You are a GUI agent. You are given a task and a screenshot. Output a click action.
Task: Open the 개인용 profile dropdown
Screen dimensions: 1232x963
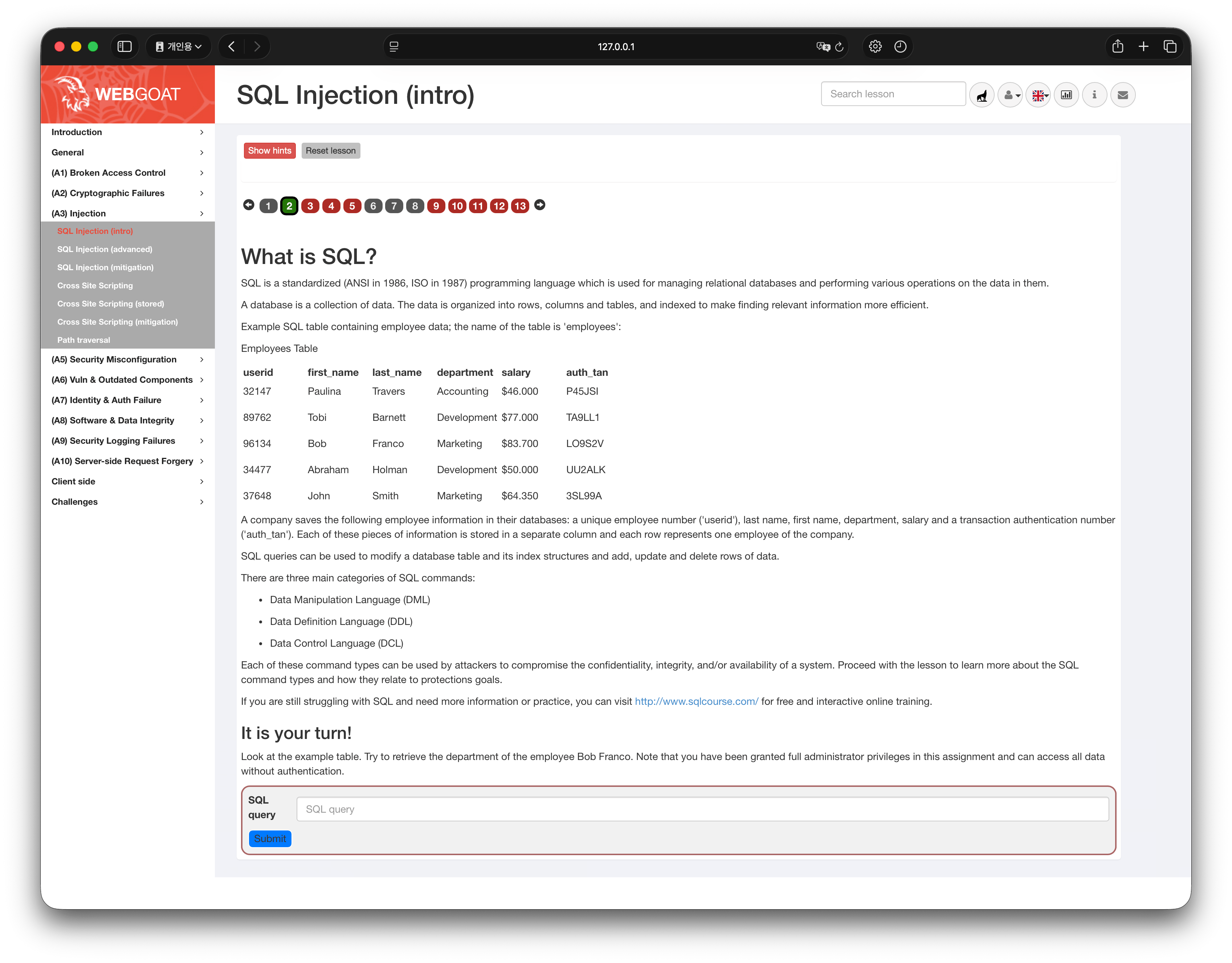point(178,46)
